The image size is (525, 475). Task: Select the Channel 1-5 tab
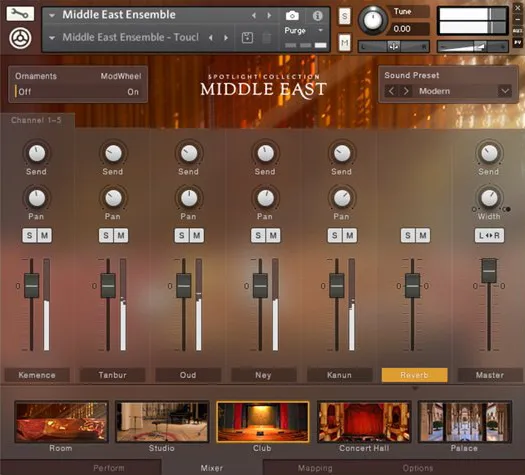[x=36, y=121]
